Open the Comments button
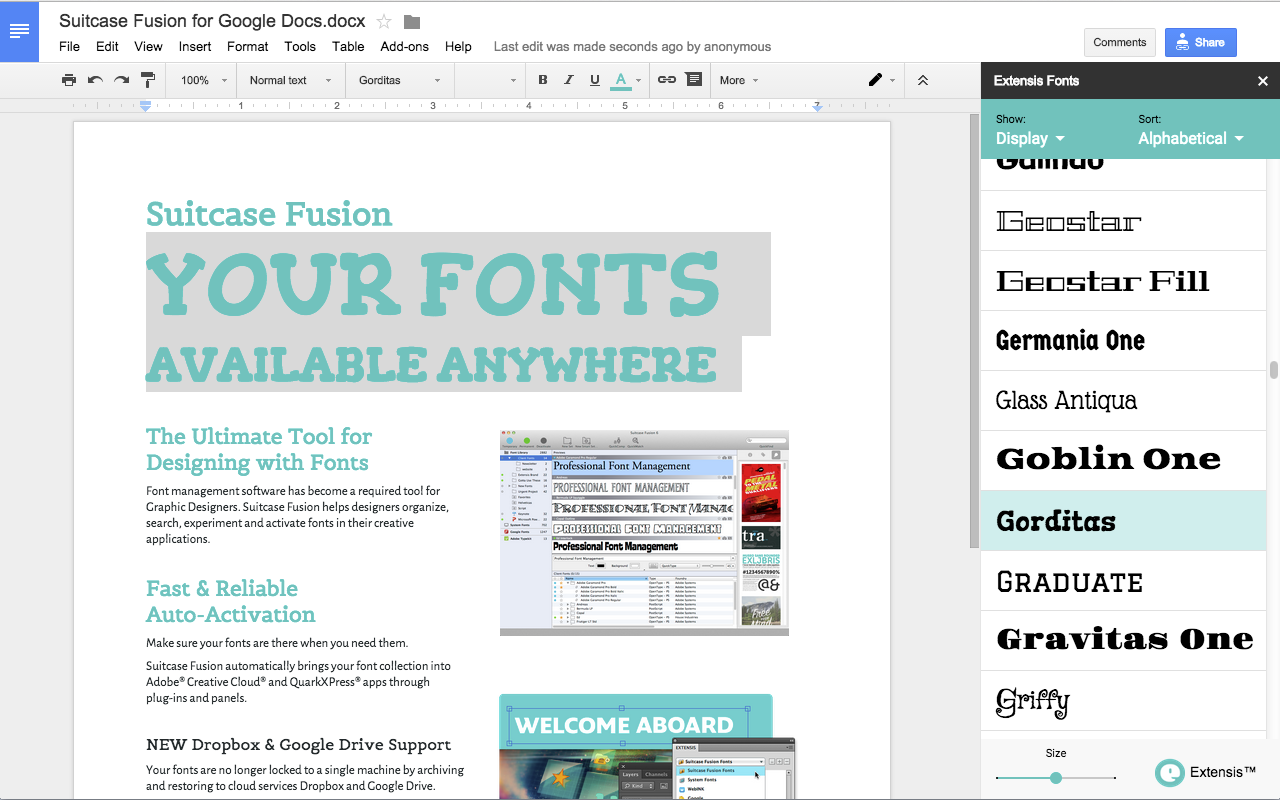 coord(1119,42)
